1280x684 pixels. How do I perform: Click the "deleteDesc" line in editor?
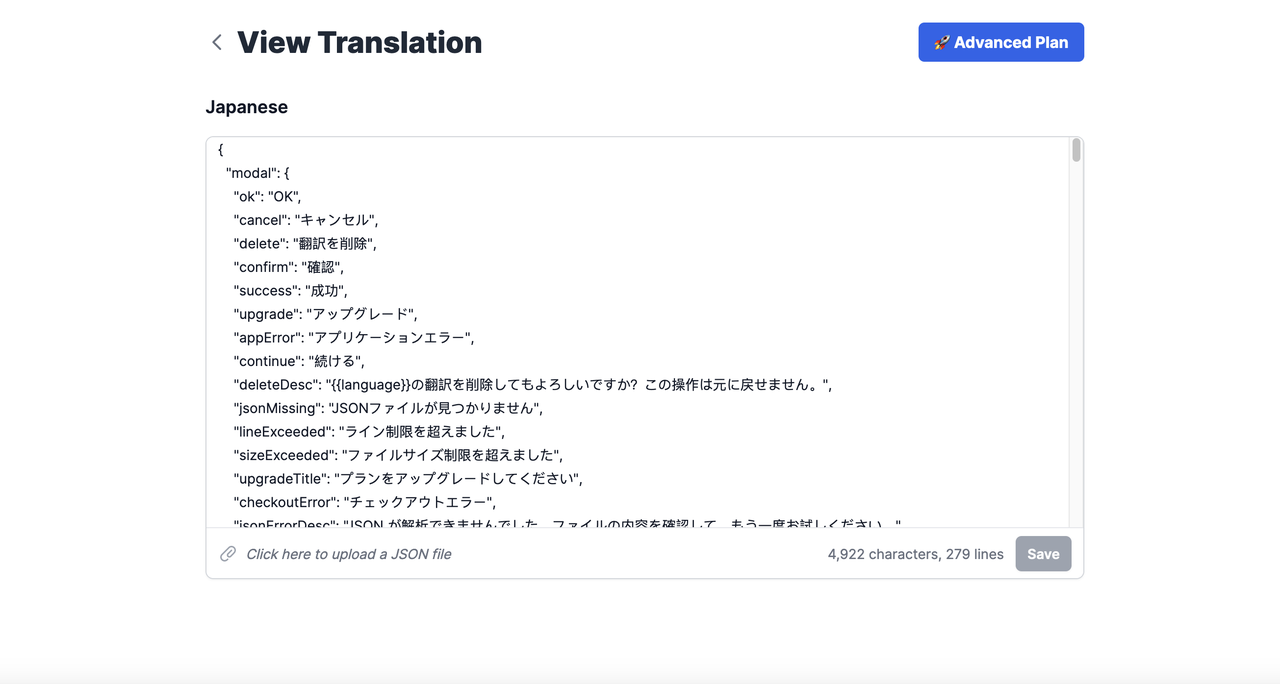click(x=533, y=384)
